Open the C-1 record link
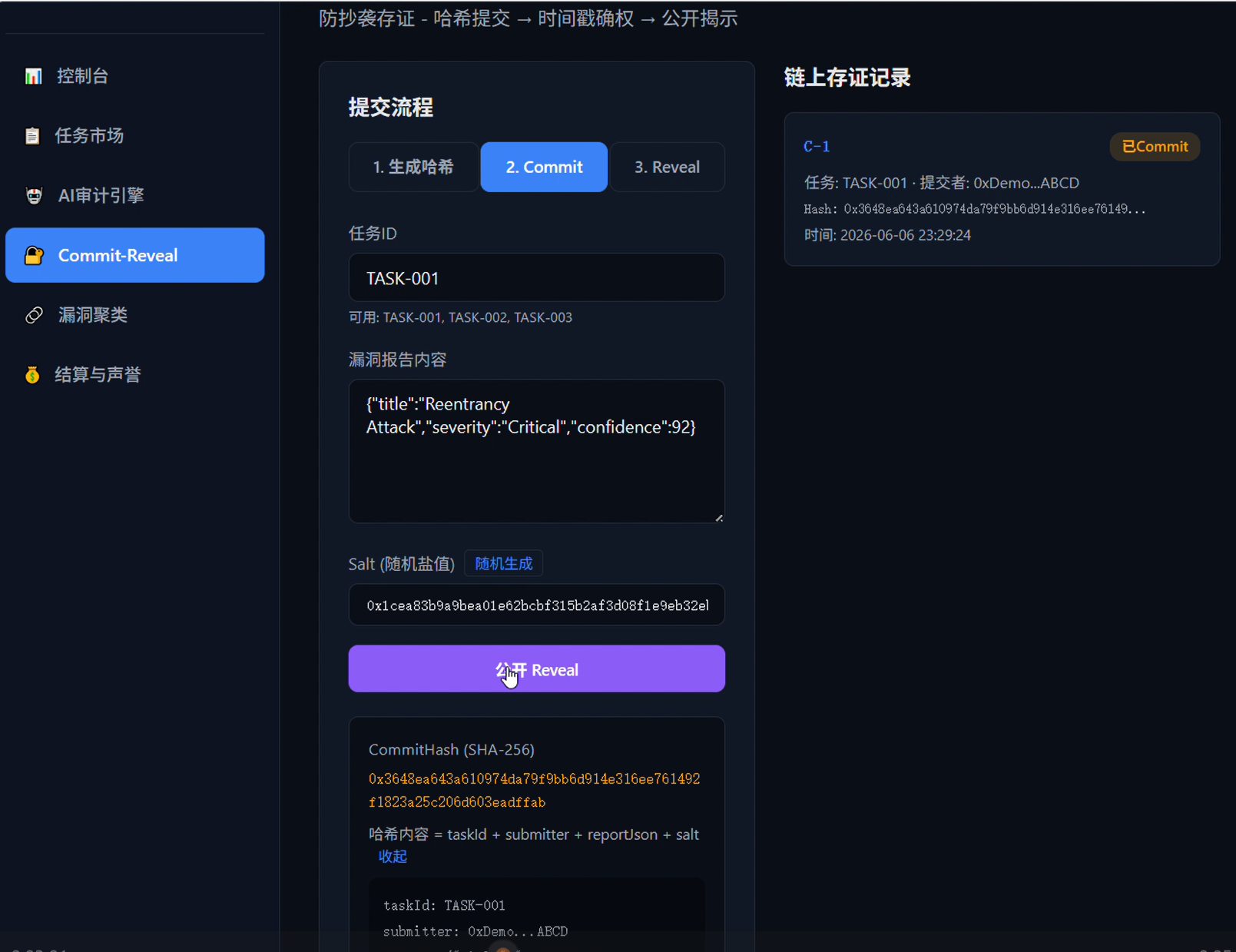The image size is (1236, 952). 817,146
